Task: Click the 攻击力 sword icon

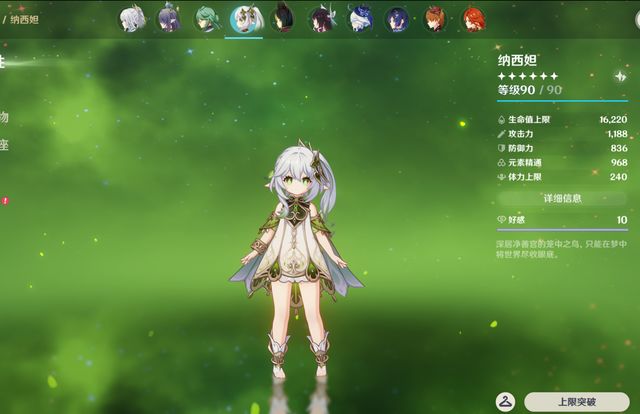Action: (502, 134)
